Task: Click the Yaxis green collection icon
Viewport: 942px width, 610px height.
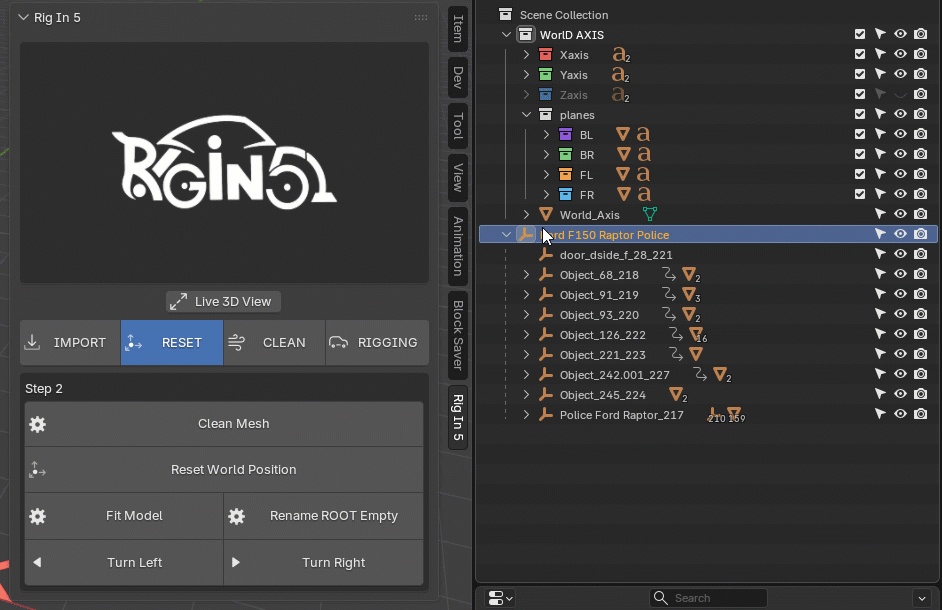Action: point(545,75)
